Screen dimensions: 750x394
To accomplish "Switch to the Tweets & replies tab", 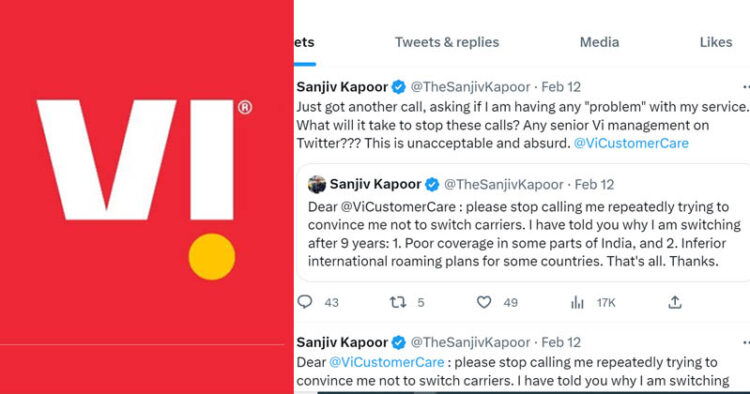I will 447,42.
